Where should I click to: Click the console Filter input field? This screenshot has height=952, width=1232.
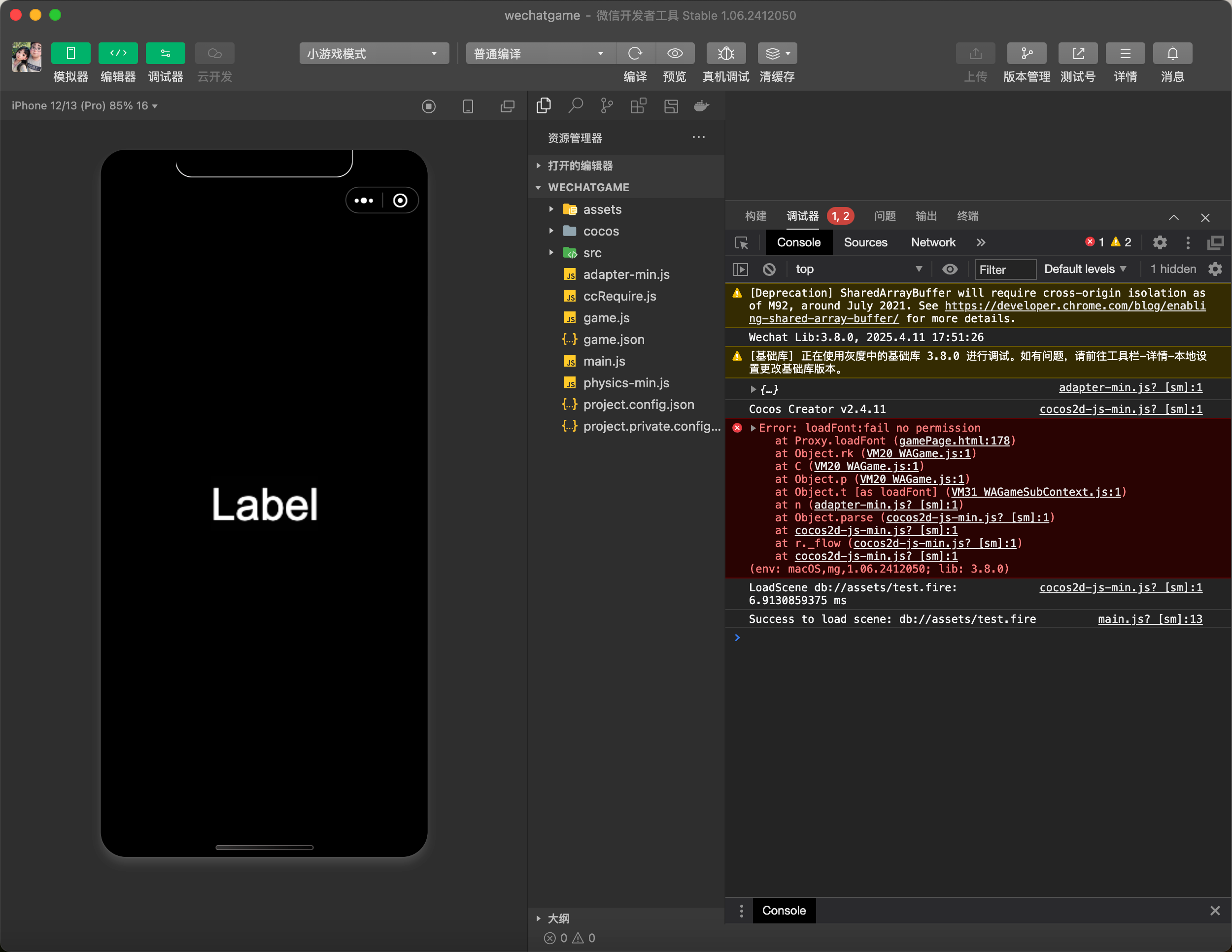coord(1005,270)
